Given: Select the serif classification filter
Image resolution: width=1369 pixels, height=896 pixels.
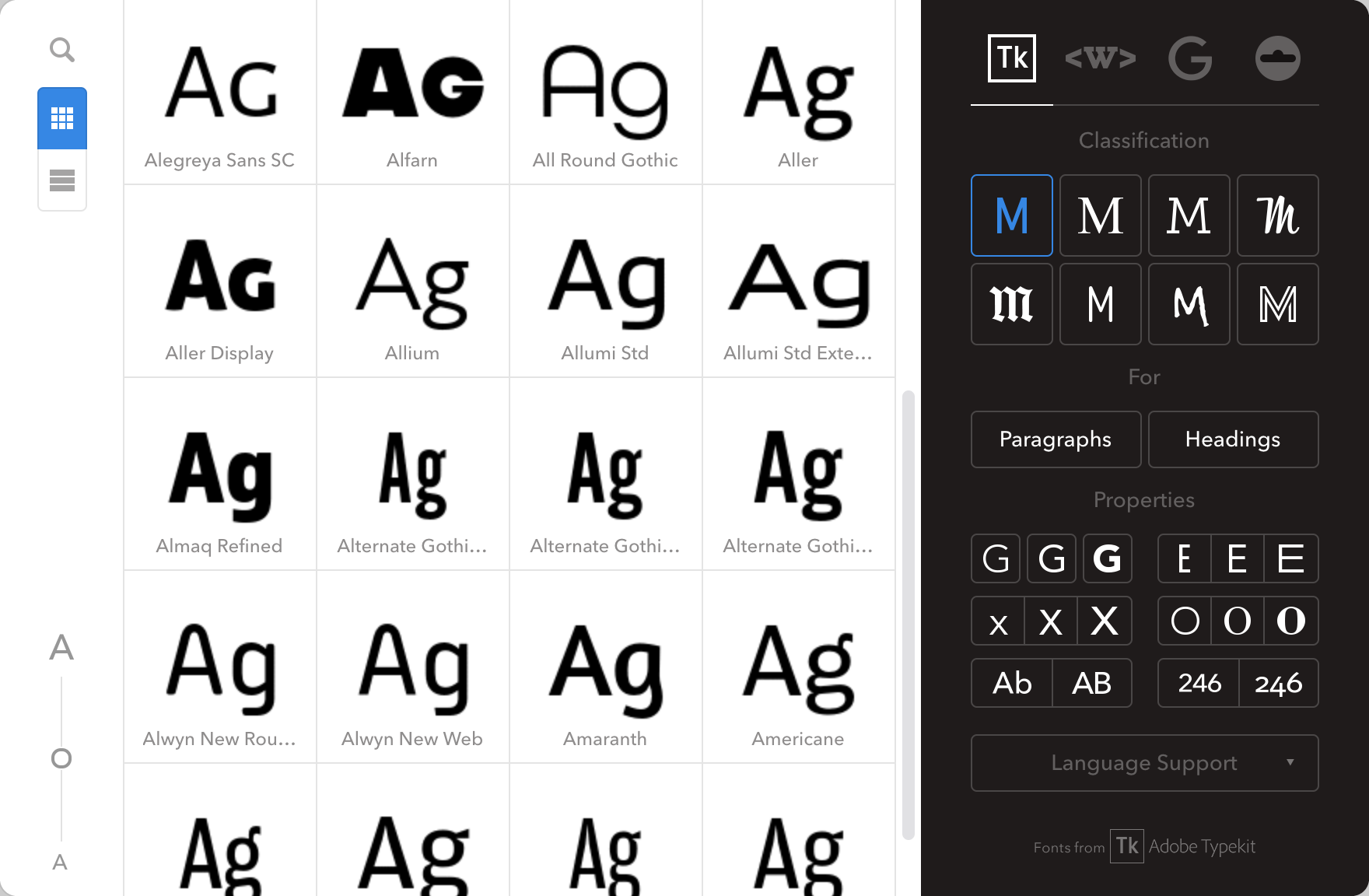Looking at the screenshot, I should click(1101, 215).
